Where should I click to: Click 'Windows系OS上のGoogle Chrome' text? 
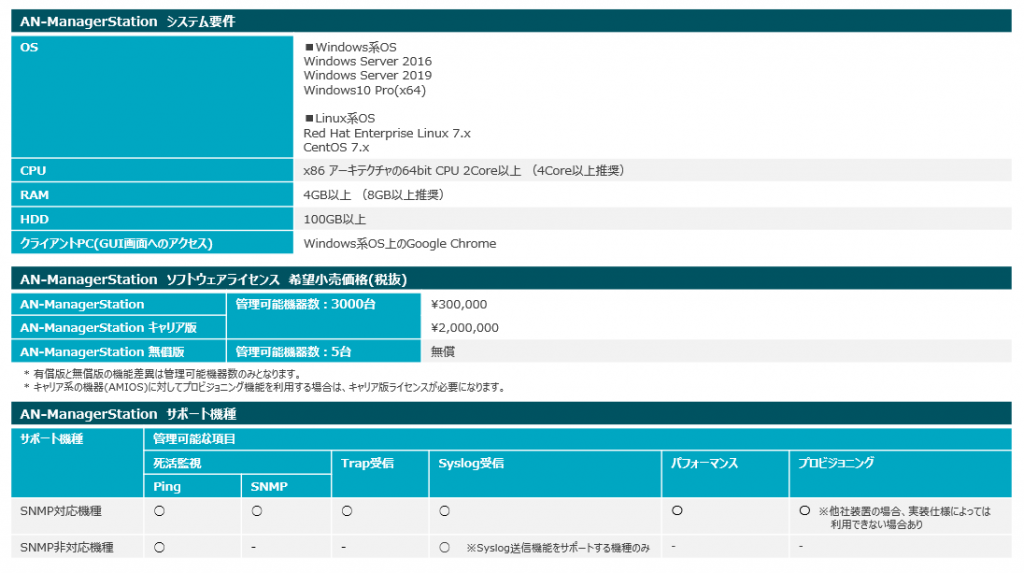click(x=400, y=244)
